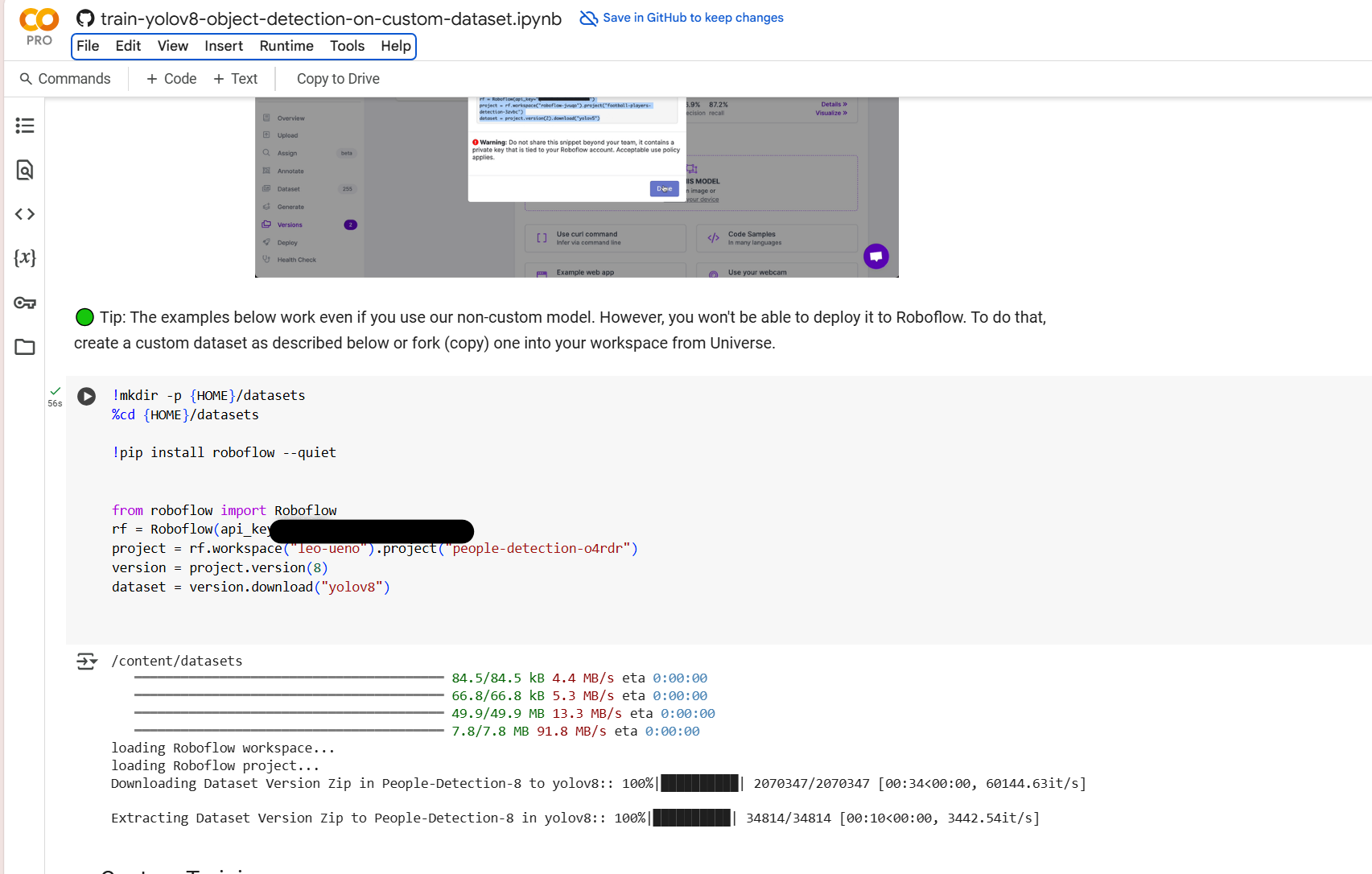The width and height of the screenshot is (1372, 874).
Task: Open the Secrets key icon panel
Action: (25, 303)
